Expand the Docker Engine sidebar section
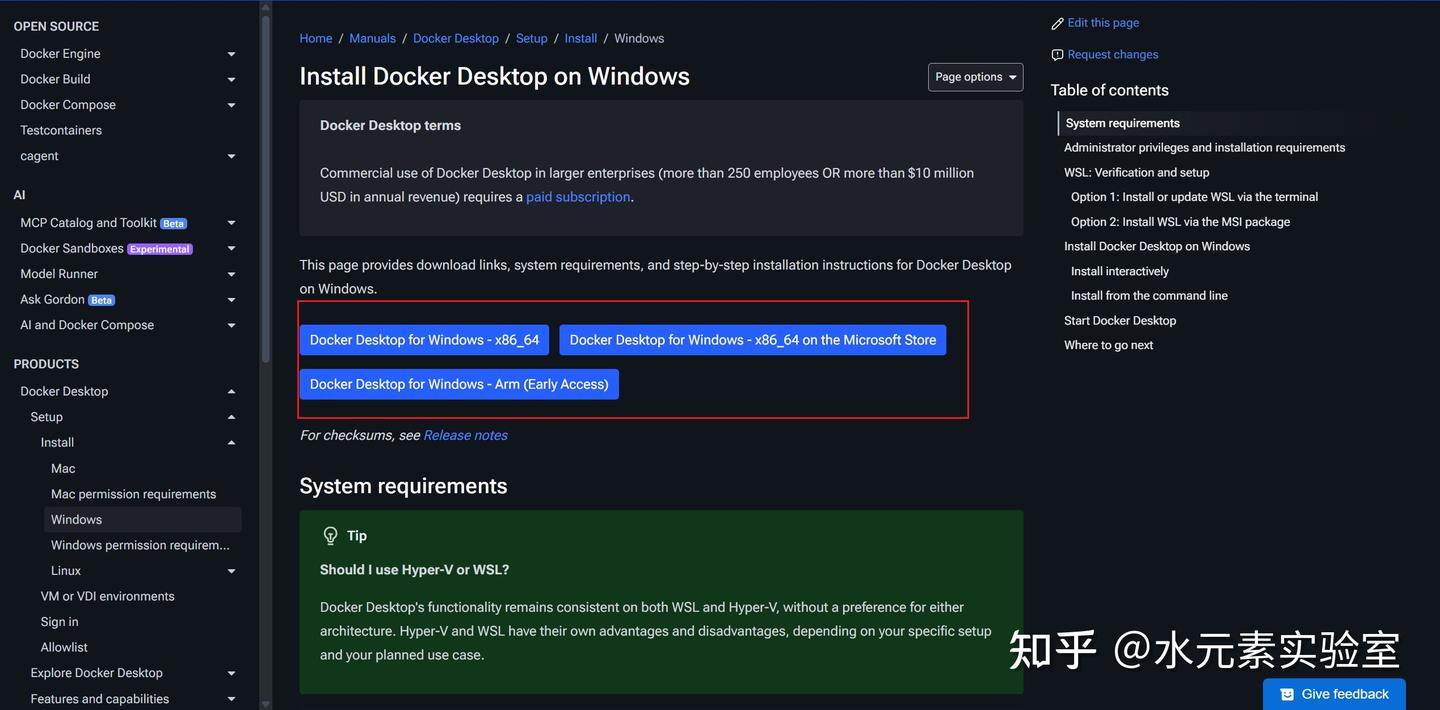Image resolution: width=1440 pixels, height=710 pixels. pos(231,54)
